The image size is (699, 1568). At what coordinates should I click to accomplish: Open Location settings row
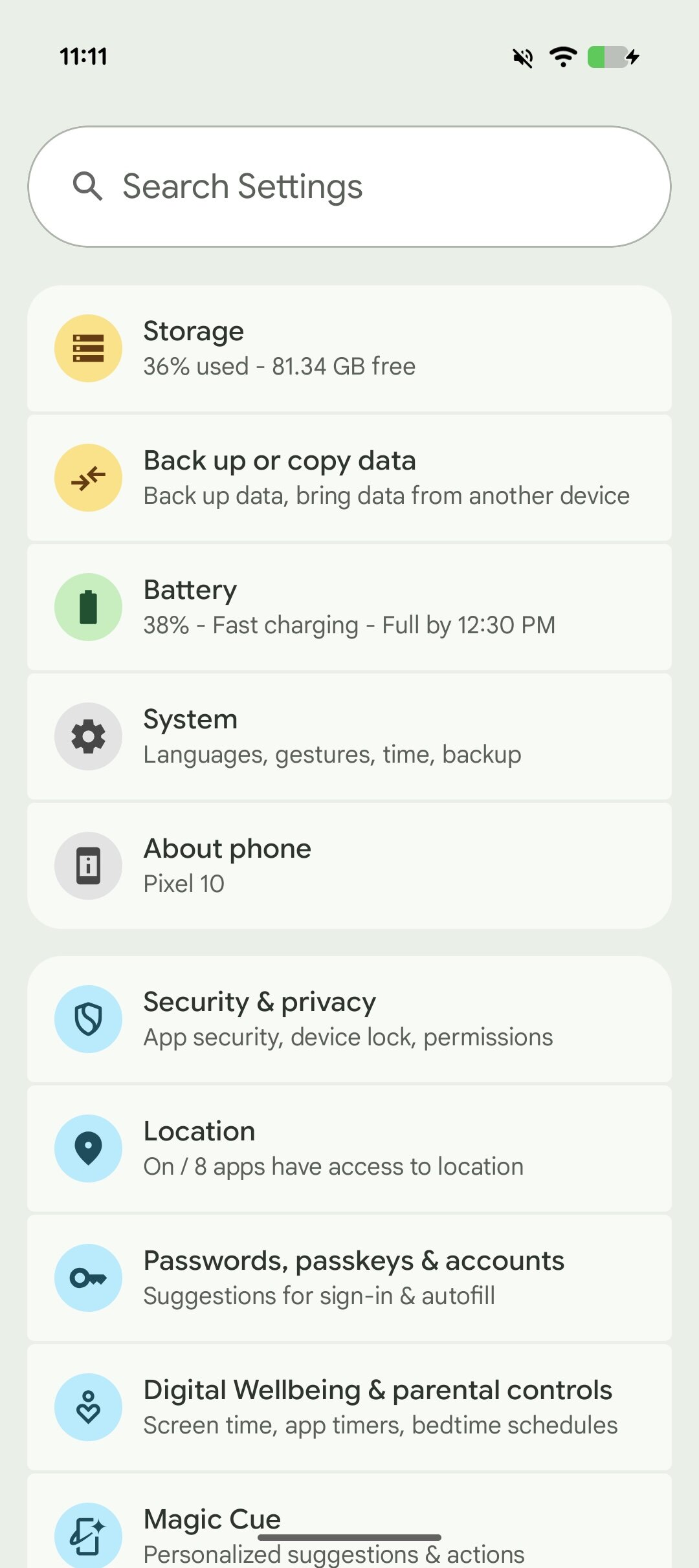coord(349,1147)
